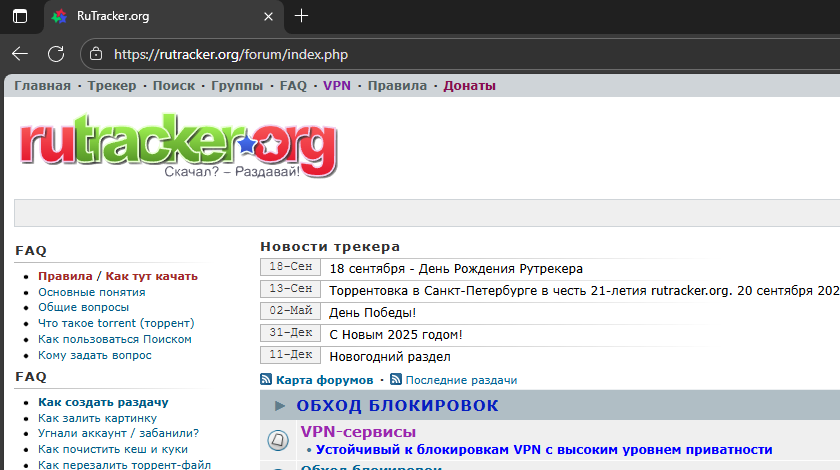Open news: Торрентовка в Санкт-Петербурге
Screen dimensions: 840x470
[x=584, y=290]
